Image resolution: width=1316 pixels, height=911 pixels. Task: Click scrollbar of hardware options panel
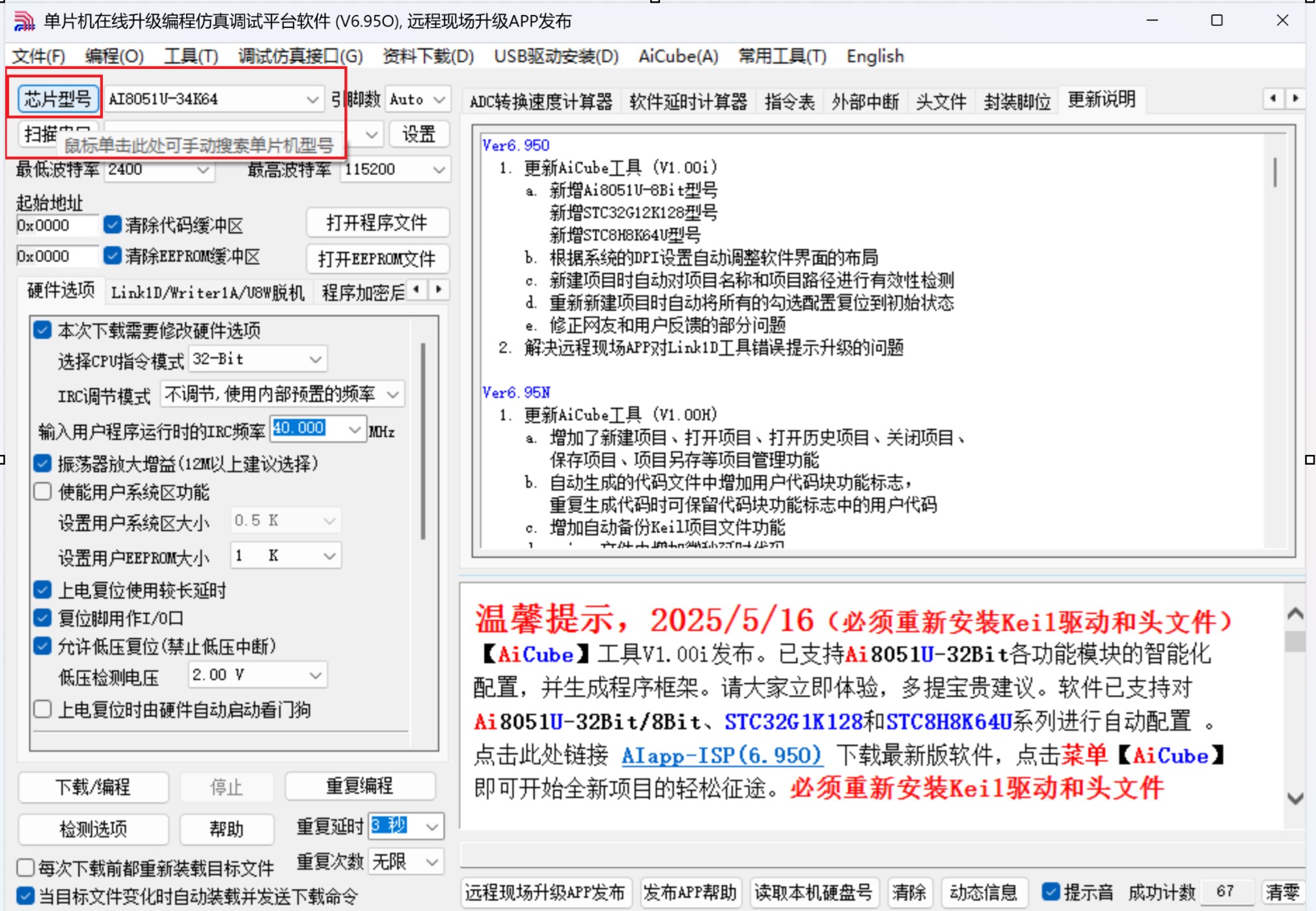coord(423,441)
